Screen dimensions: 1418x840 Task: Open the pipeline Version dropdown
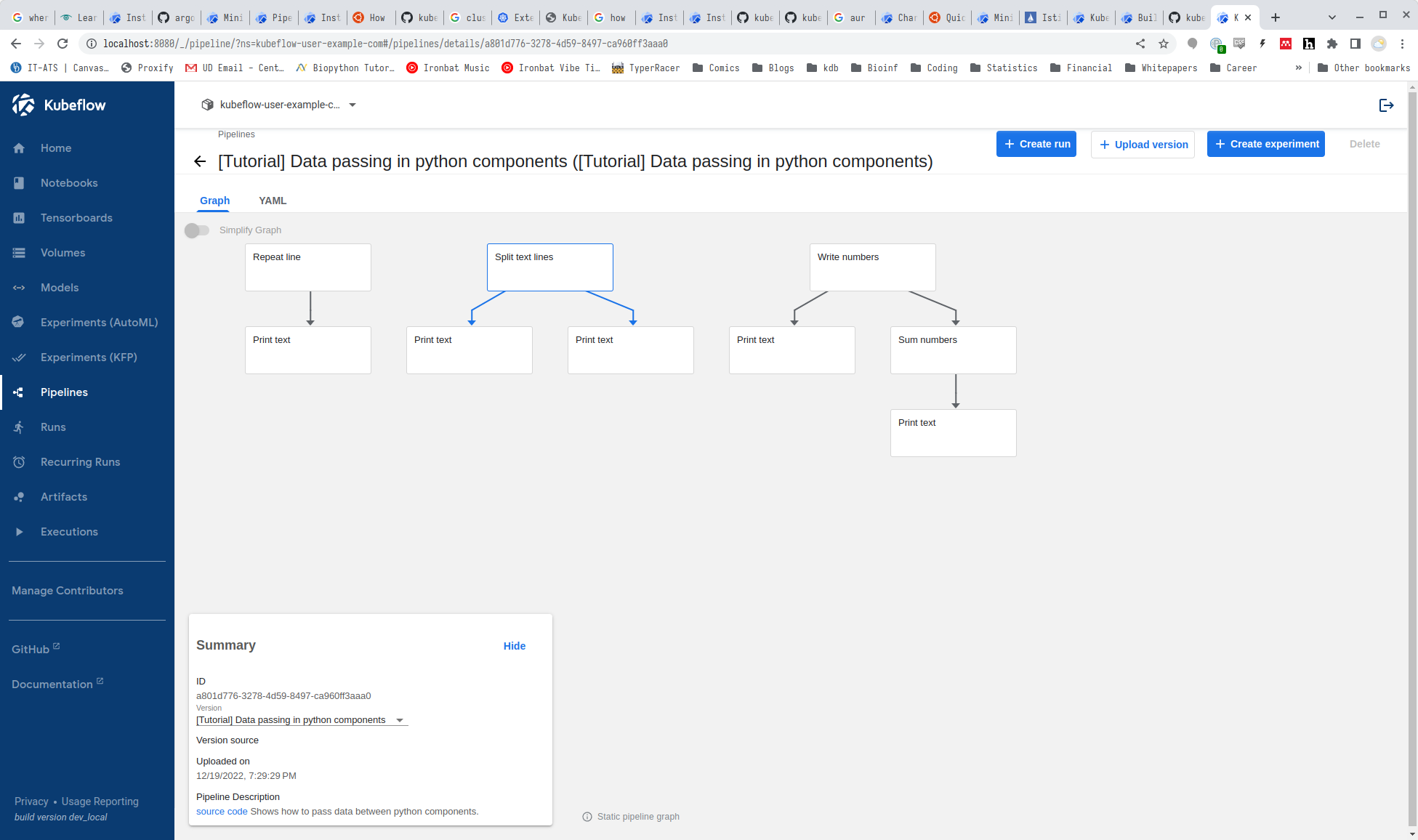click(x=302, y=720)
